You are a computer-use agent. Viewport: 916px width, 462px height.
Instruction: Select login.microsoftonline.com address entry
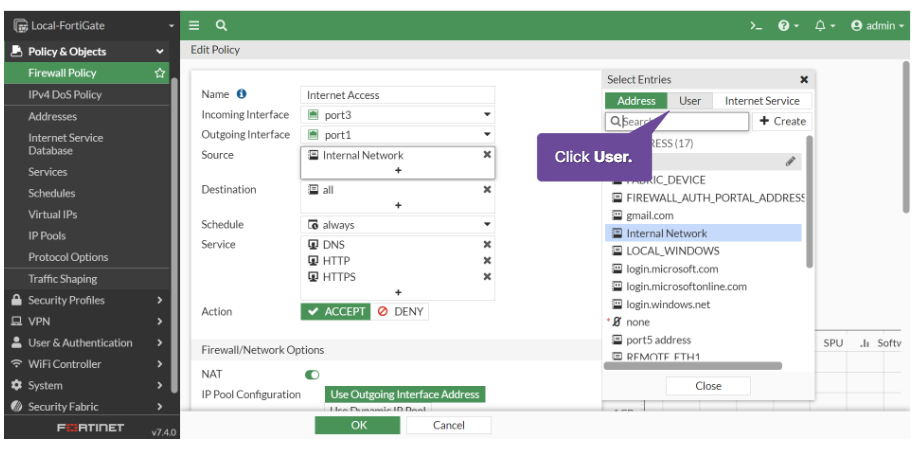click(703, 286)
